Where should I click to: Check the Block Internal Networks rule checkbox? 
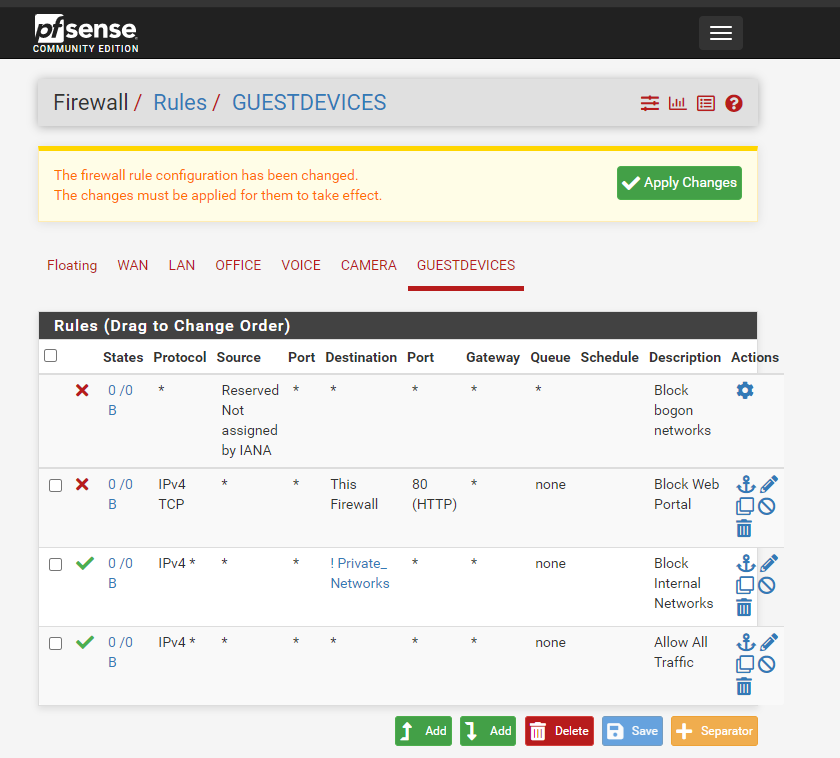[56, 564]
